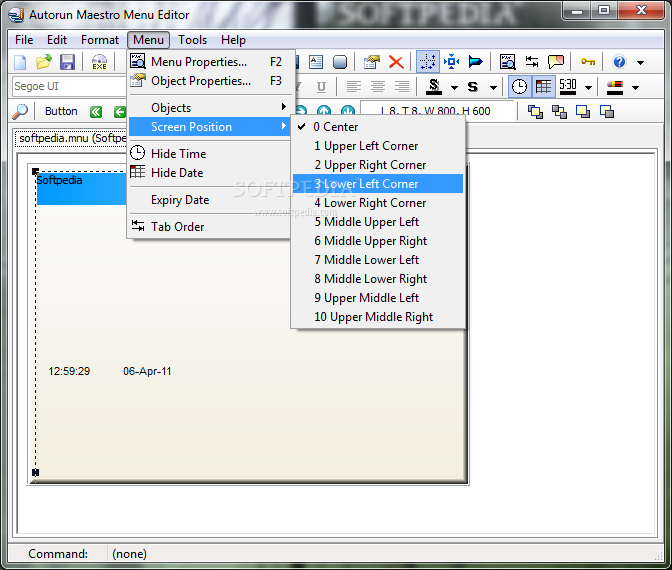Viewport: 672px width, 570px height.
Task: Click the bold S shadow icon
Action: (473, 87)
